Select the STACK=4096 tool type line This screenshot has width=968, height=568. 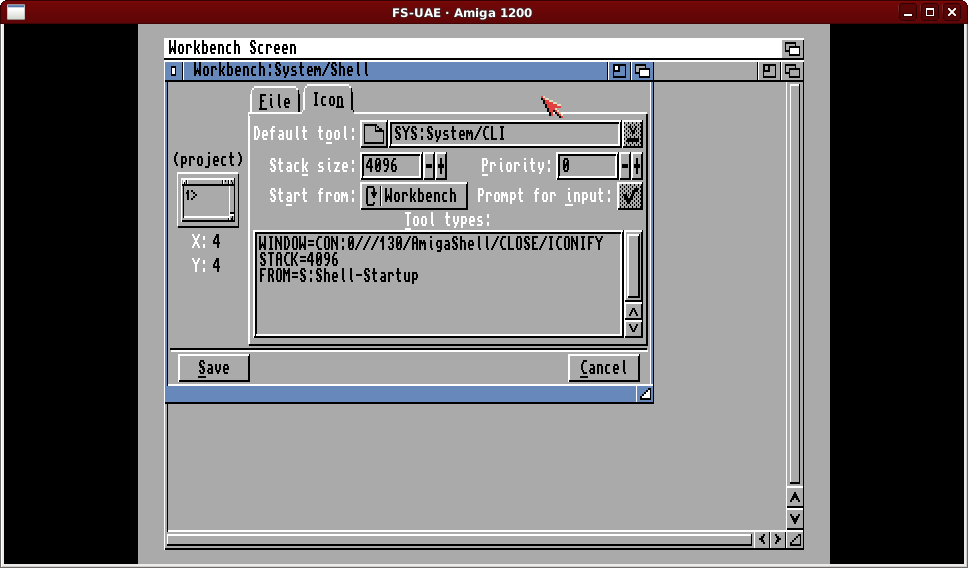(x=298, y=259)
